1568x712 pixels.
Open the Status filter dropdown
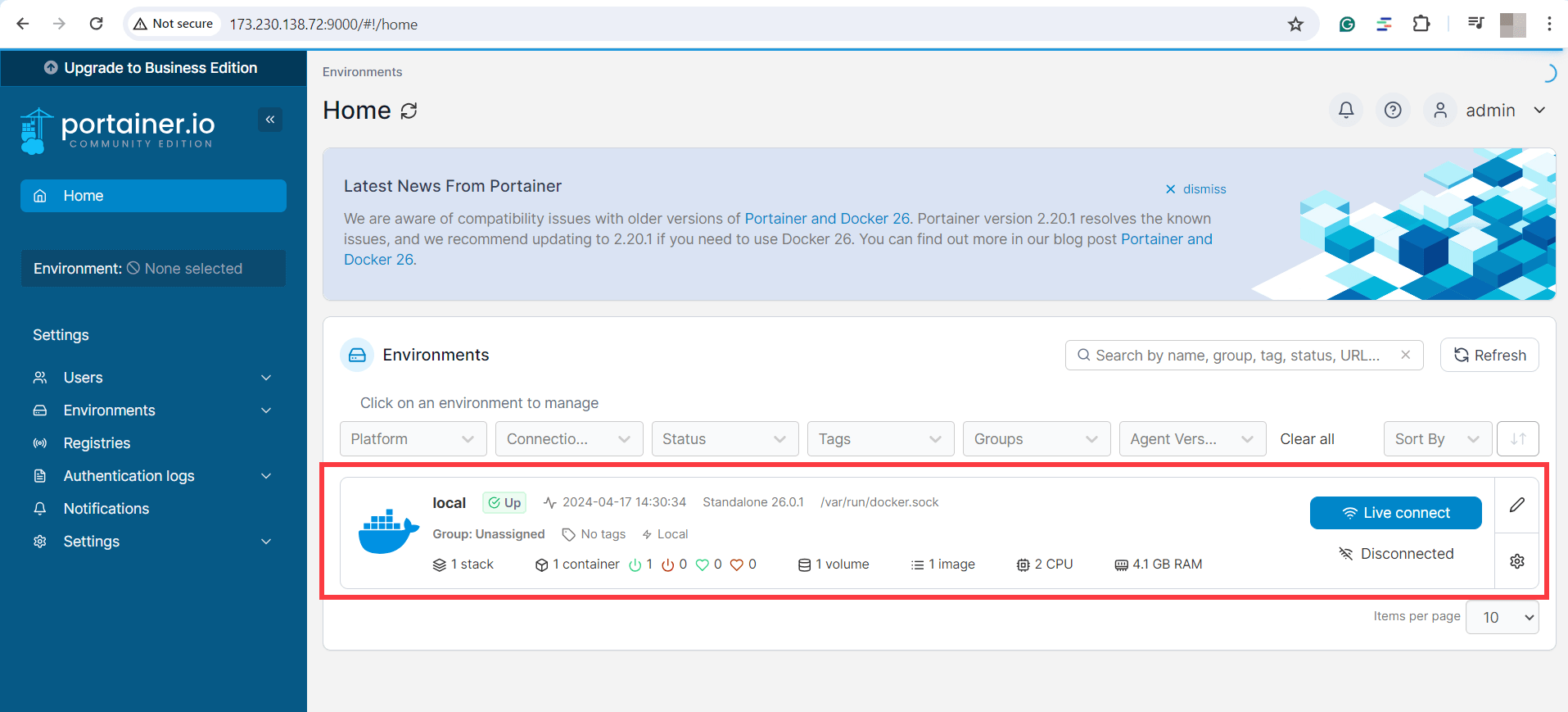pyautogui.click(x=724, y=439)
